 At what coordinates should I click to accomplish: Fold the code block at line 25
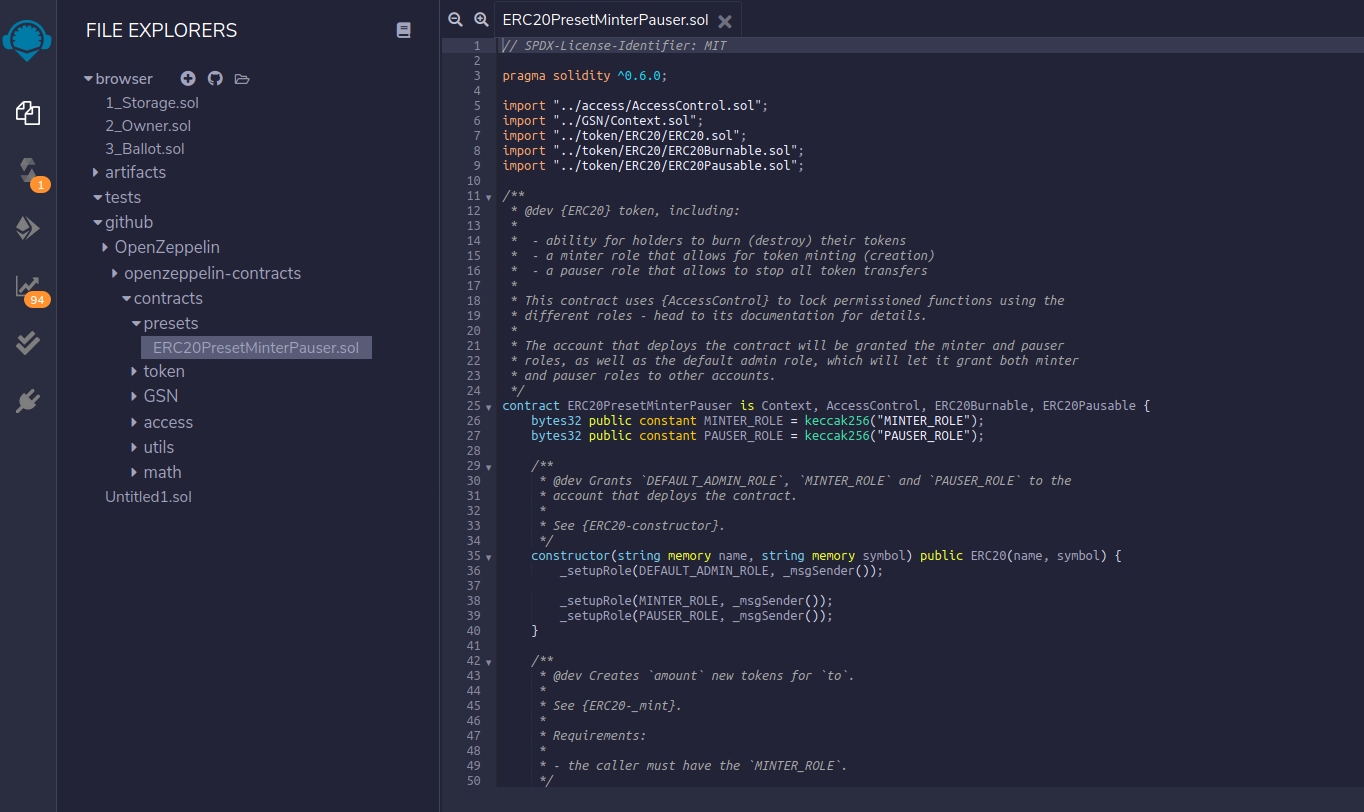click(488, 406)
